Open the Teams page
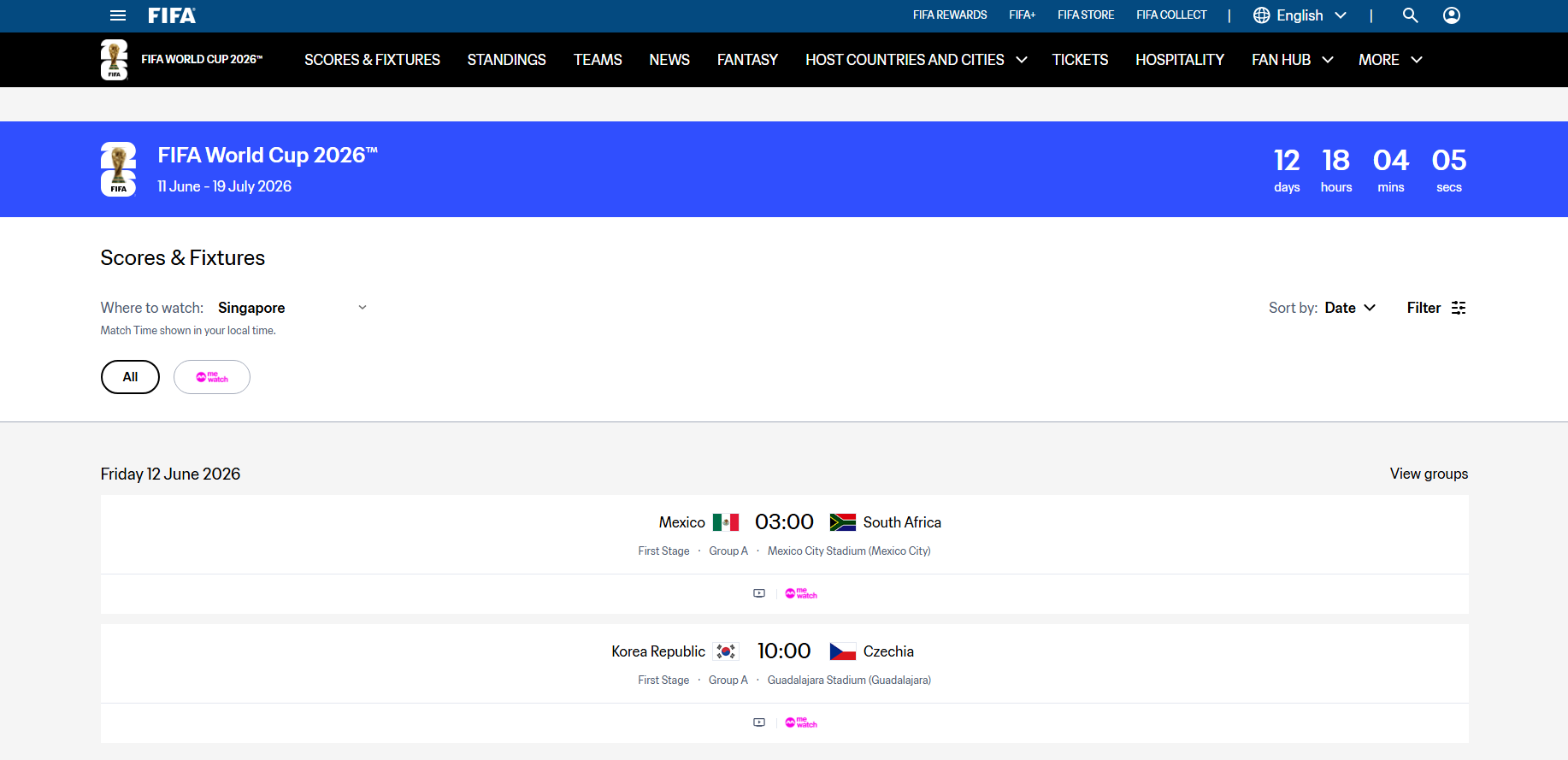 point(598,60)
